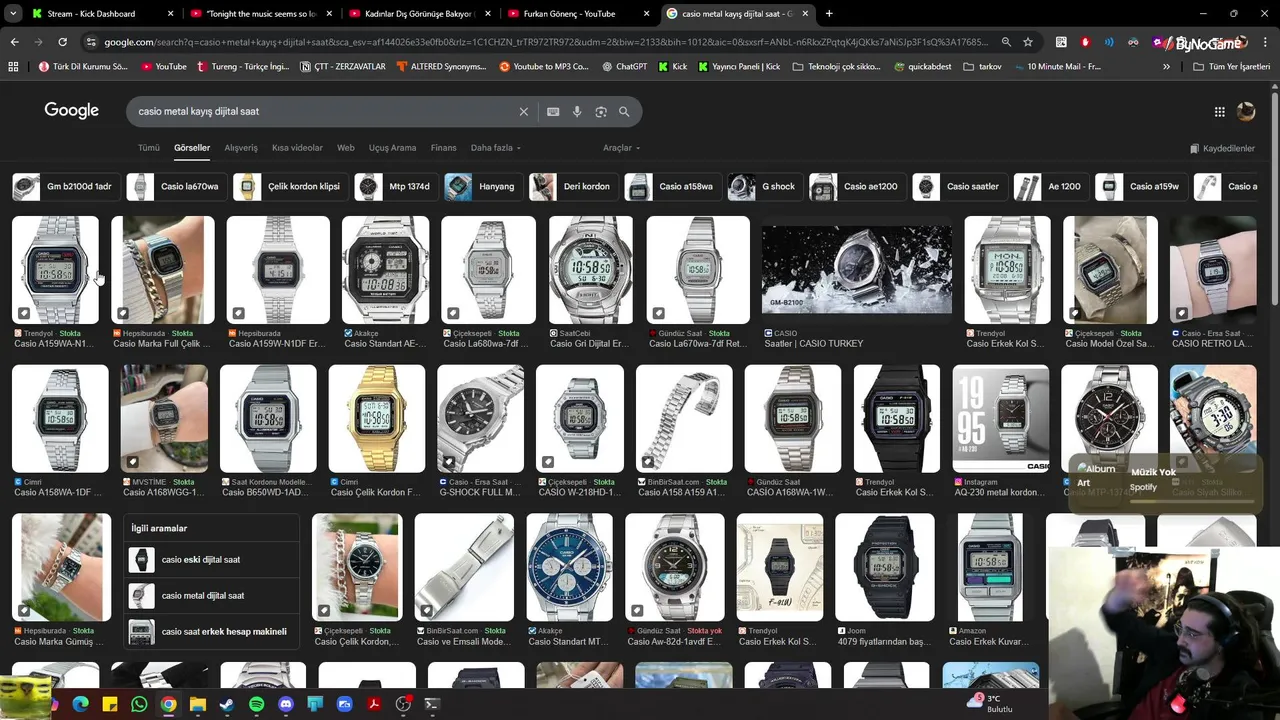The height and width of the screenshot is (720, 1280).
Task: Filter by the Gm b2100d 1adr chip
Action: coord(66,187)
